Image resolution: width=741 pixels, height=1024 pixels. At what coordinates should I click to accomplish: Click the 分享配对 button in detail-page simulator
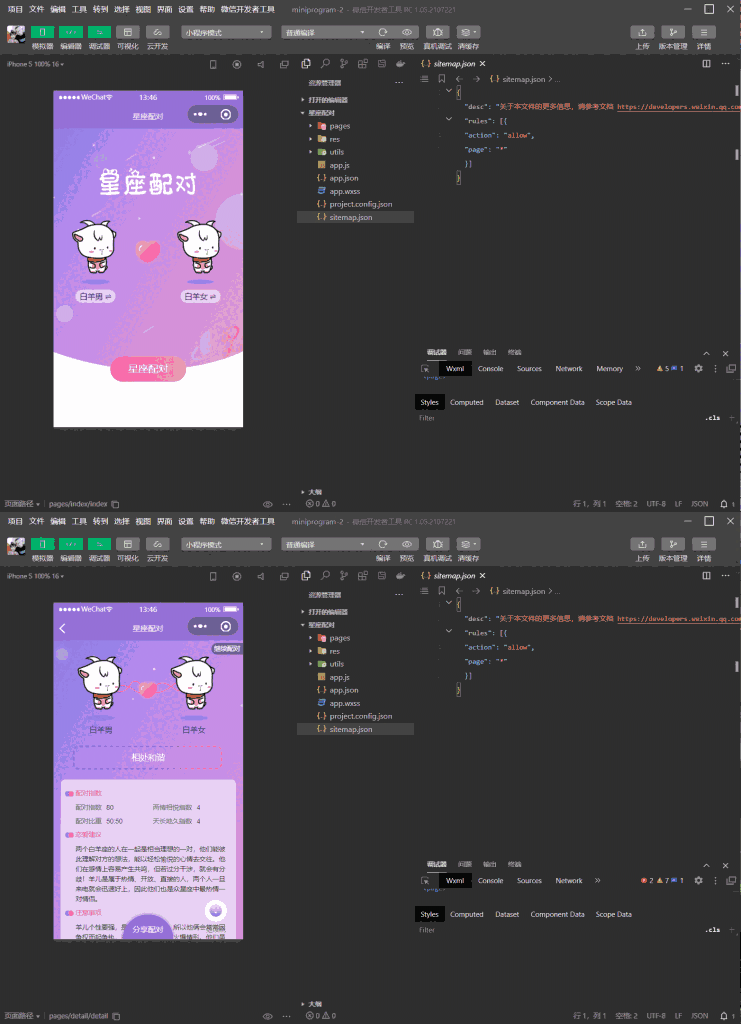coord(148,927)
